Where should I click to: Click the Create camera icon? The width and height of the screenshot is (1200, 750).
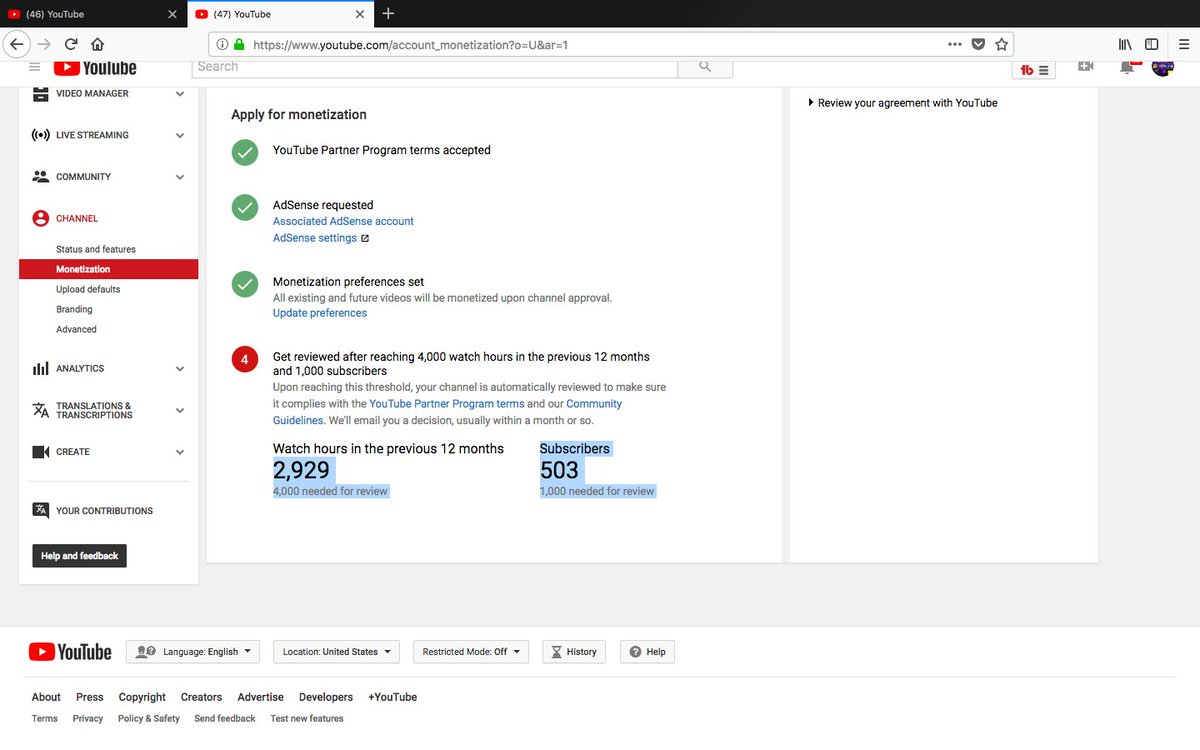40,452
